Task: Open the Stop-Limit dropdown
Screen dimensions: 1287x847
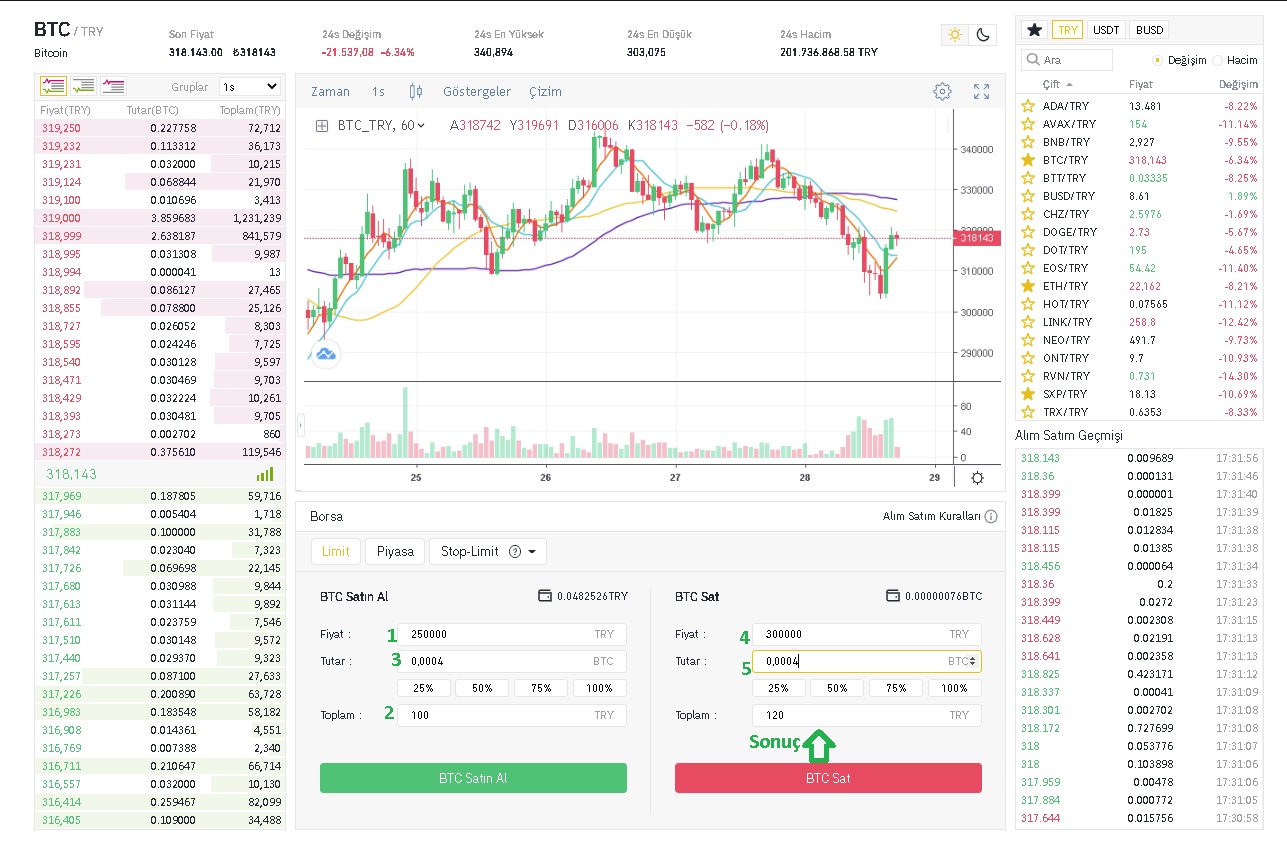Action: (487, 552)
